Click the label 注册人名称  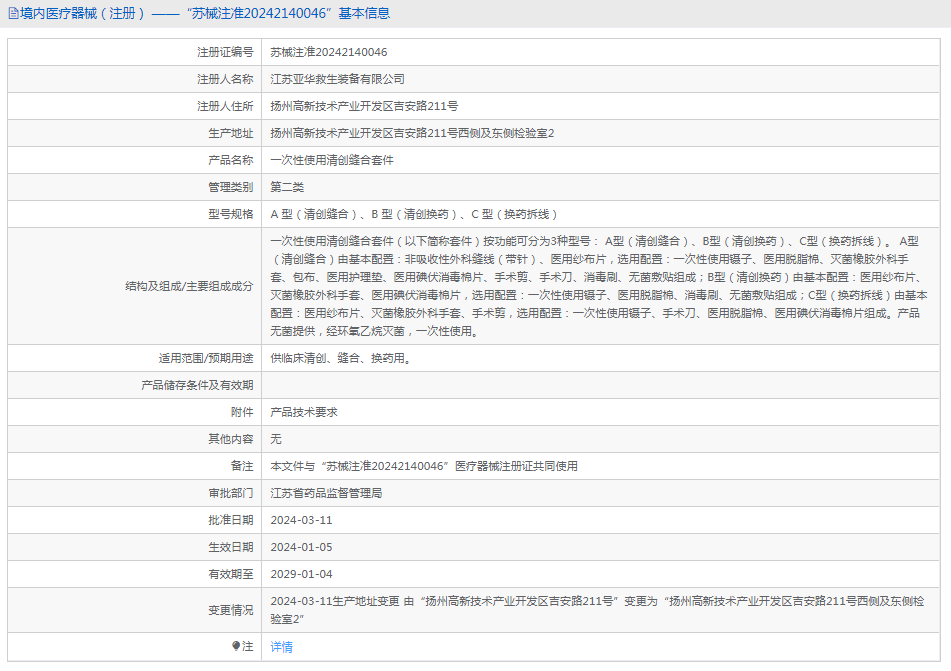pos(225,79)
